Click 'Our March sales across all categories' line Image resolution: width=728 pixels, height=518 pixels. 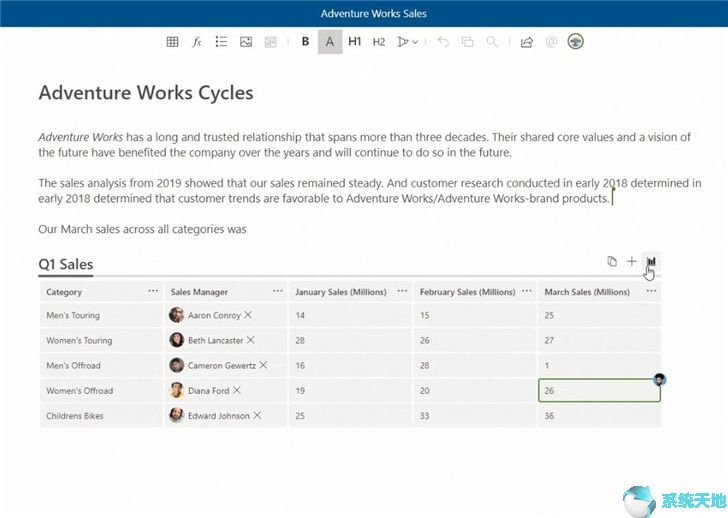click(142, 229)
